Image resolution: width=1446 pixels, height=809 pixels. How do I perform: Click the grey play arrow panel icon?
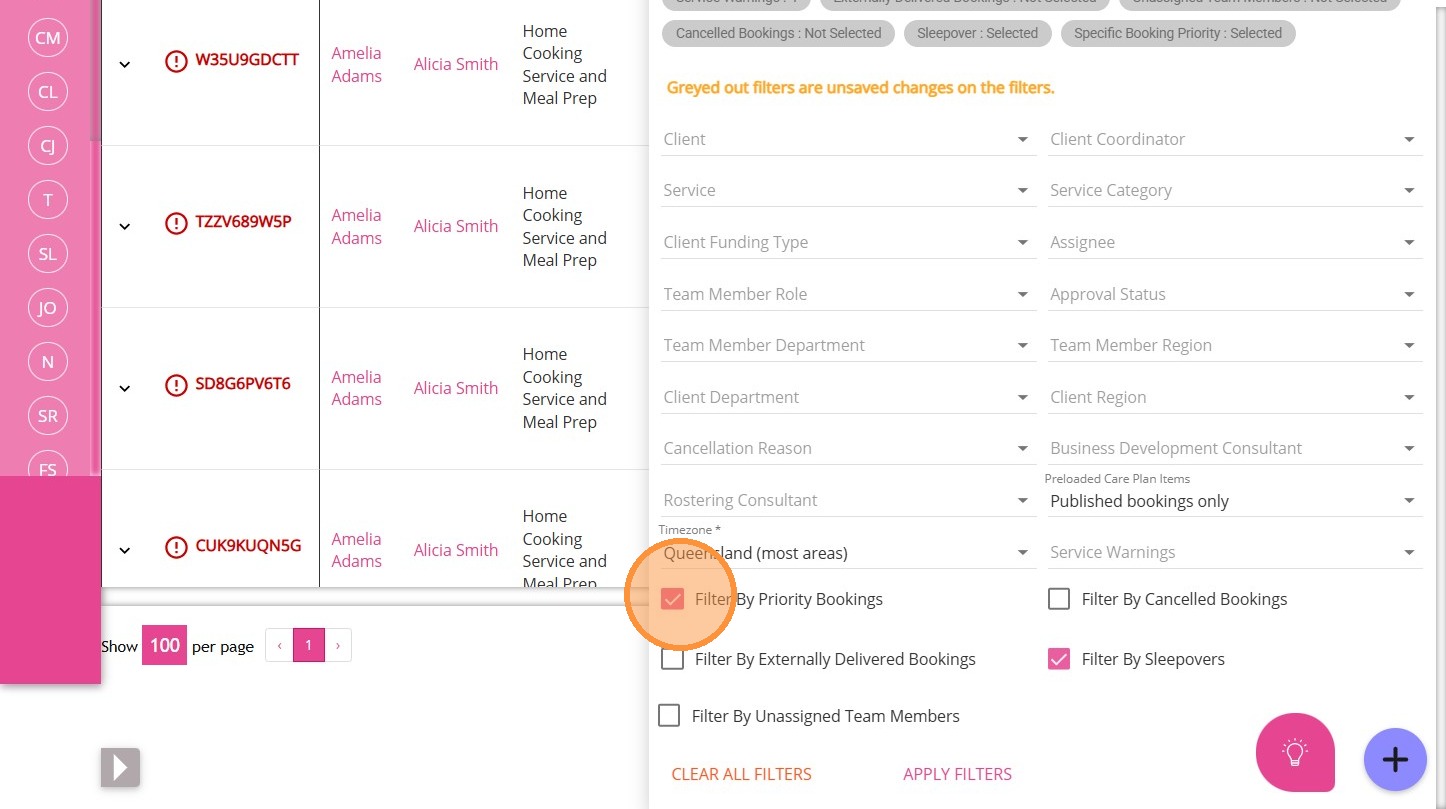pyautogui.click(x=120, y=767)
